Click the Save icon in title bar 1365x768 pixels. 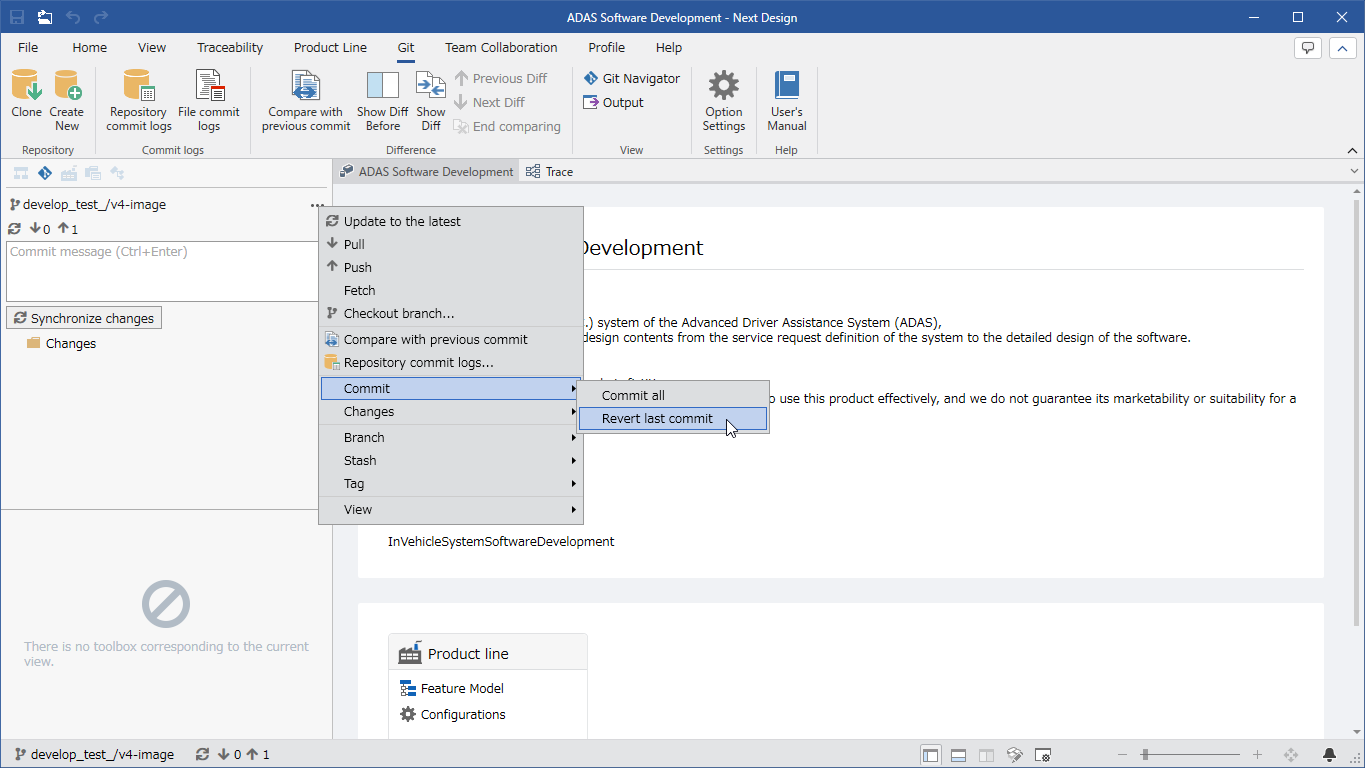17,17
